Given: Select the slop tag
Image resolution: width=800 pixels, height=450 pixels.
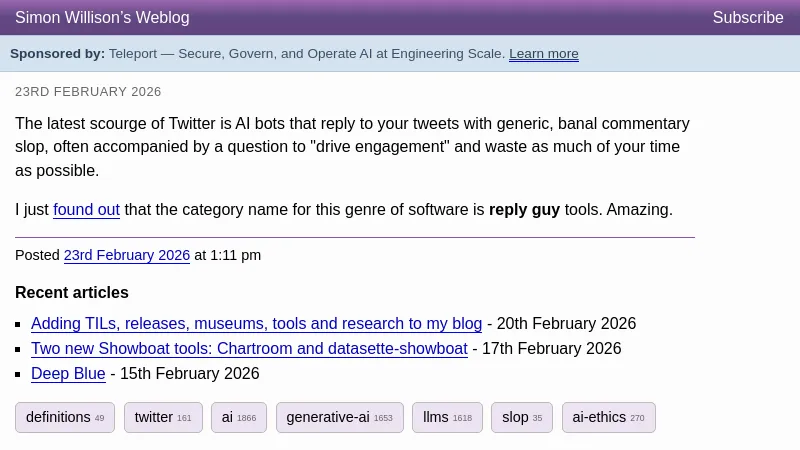Looking at the screenshot, I should pyautogui.click(x=522, y=417).
